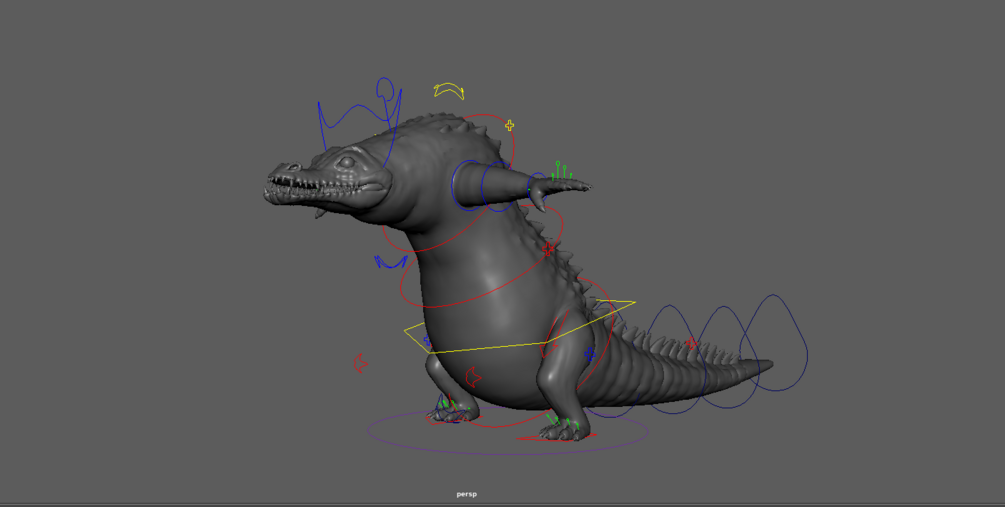The image size is (1005, 507).
Task: Select green toe controls on the right foot
Action: 562,422
